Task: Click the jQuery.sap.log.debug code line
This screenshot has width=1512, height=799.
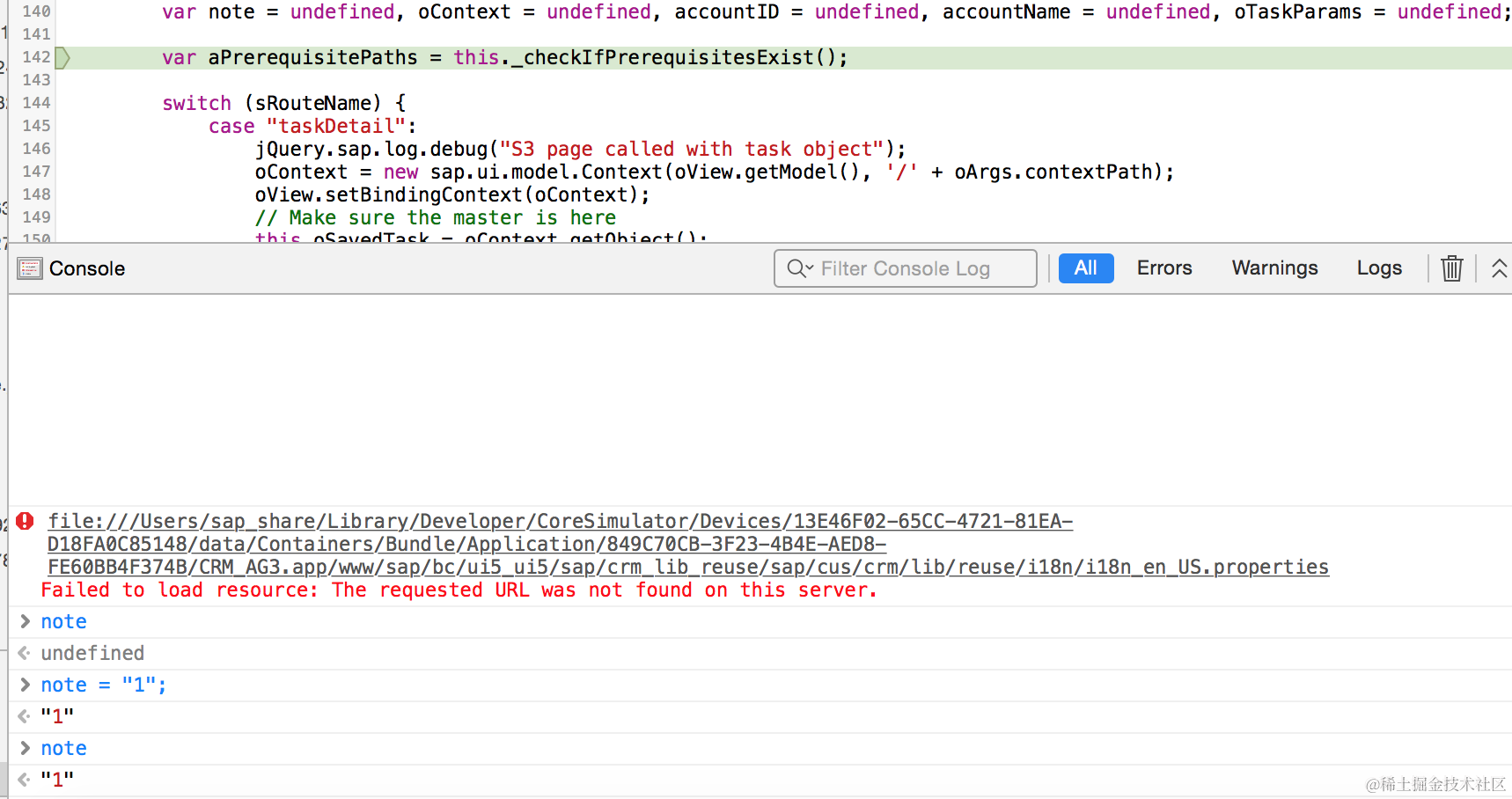Action: click(x=580, y=149)
